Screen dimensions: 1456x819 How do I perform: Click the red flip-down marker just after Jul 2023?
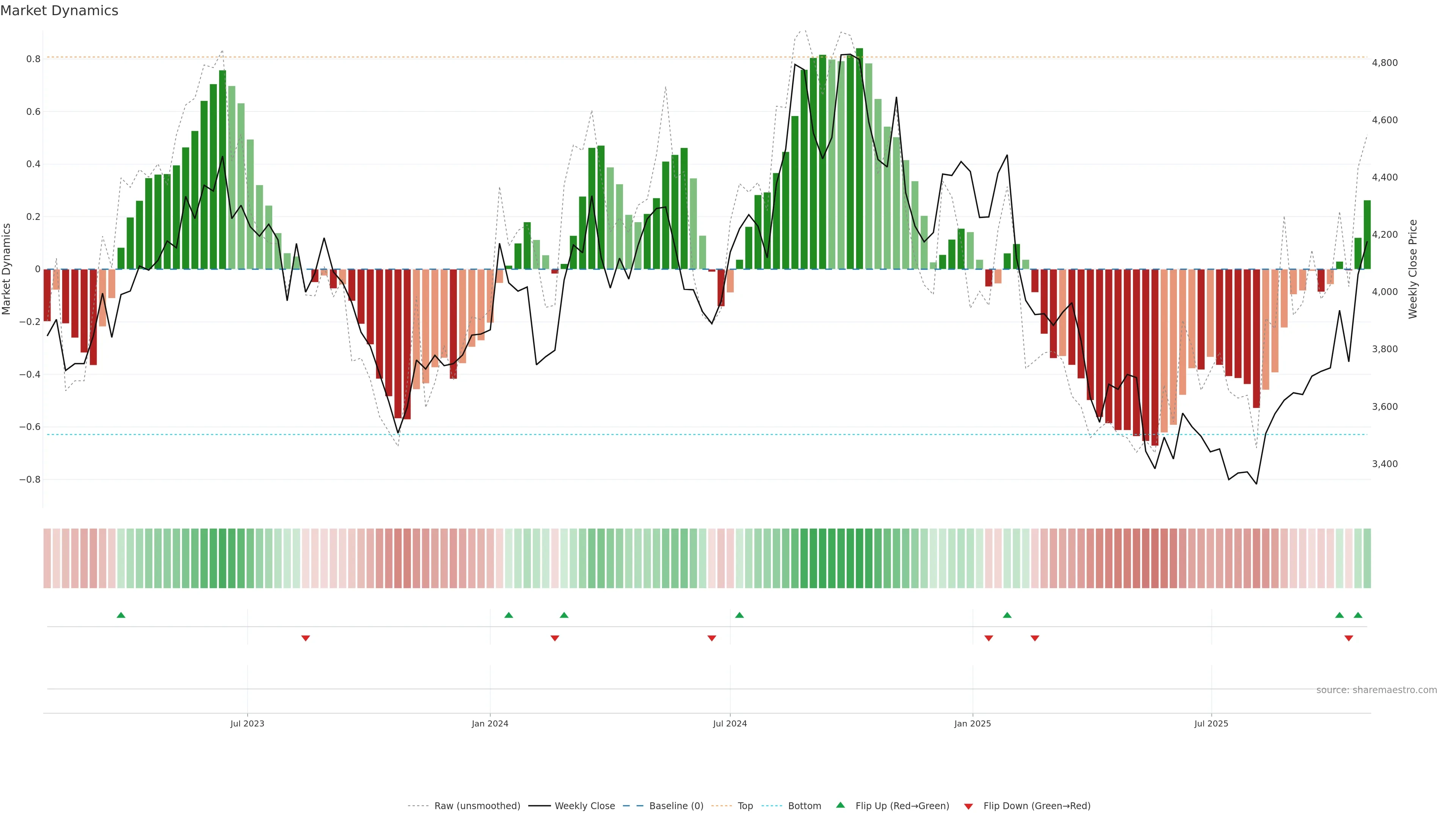(x=306, y=638)
